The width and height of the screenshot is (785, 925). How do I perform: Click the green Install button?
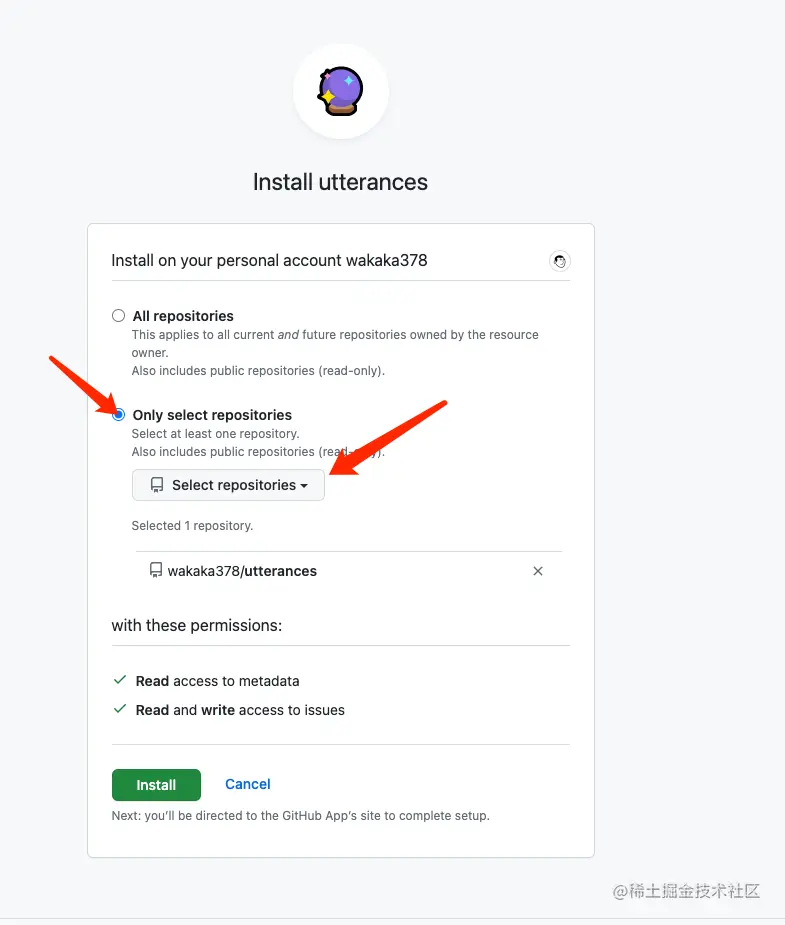coord(156,785)
